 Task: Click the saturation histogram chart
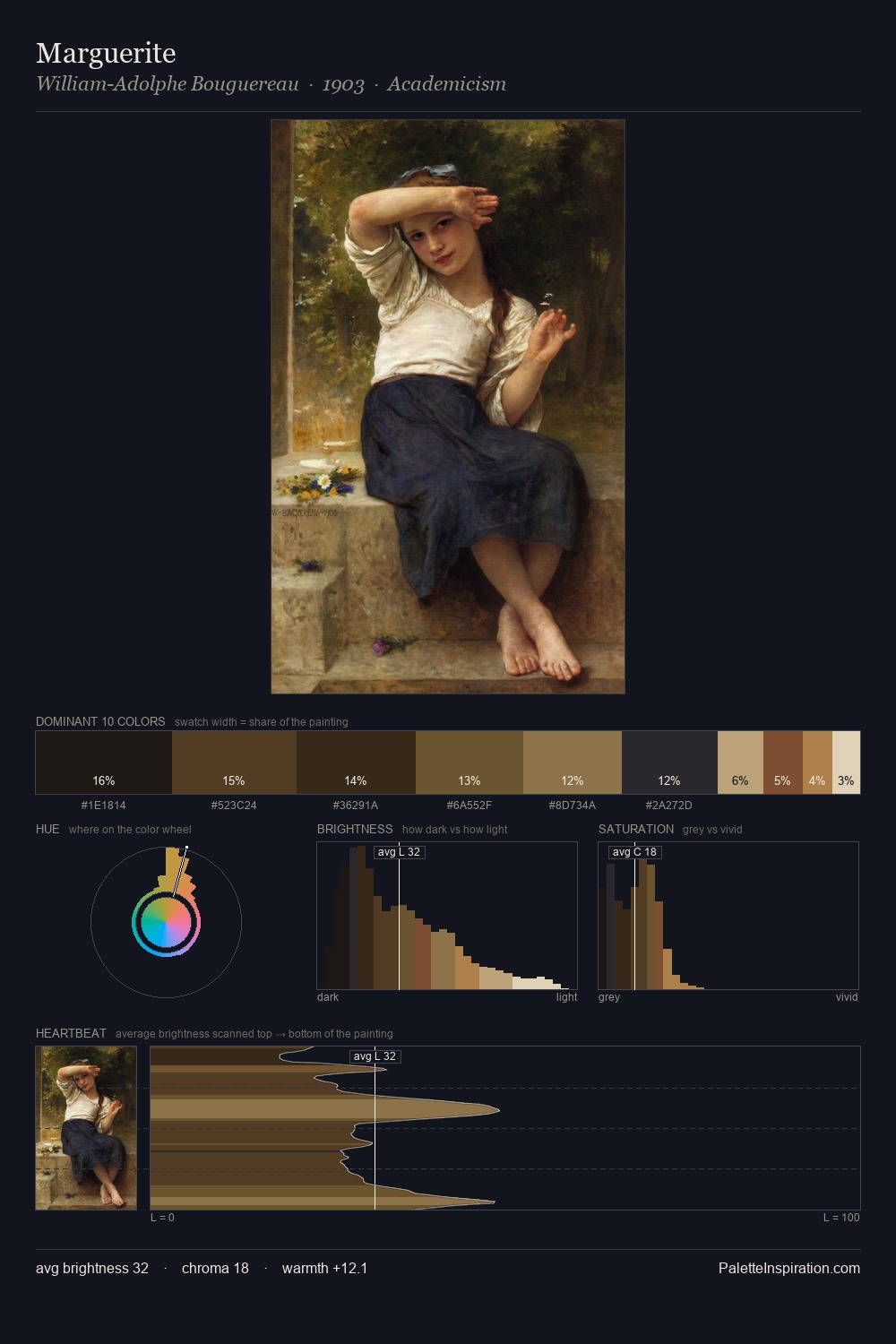(x=728, y=916)
